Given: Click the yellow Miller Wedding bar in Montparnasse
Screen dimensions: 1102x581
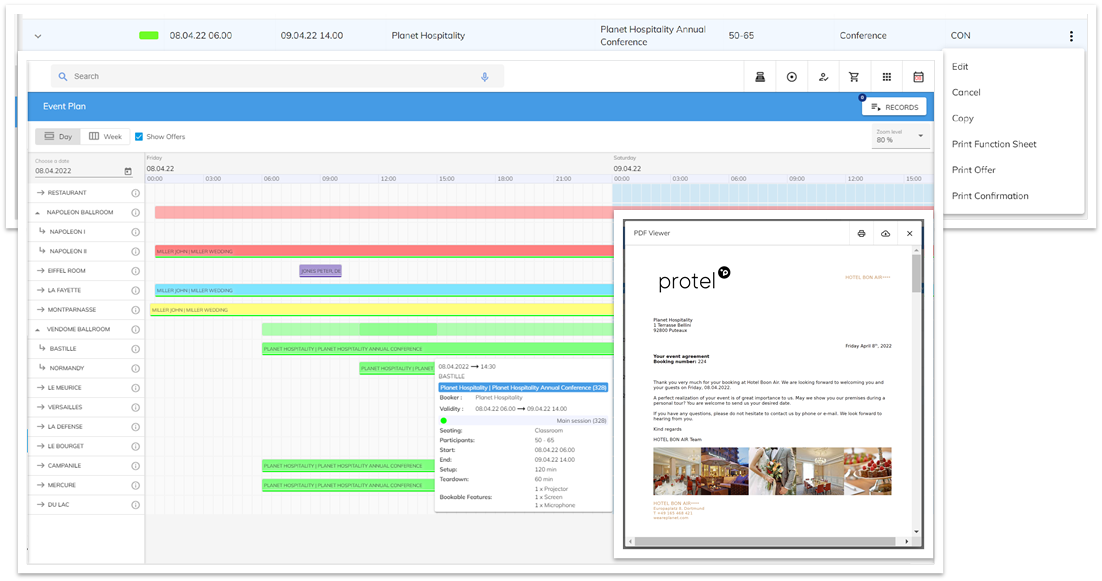Looking at the screenshot, I should tap(382, 310).
